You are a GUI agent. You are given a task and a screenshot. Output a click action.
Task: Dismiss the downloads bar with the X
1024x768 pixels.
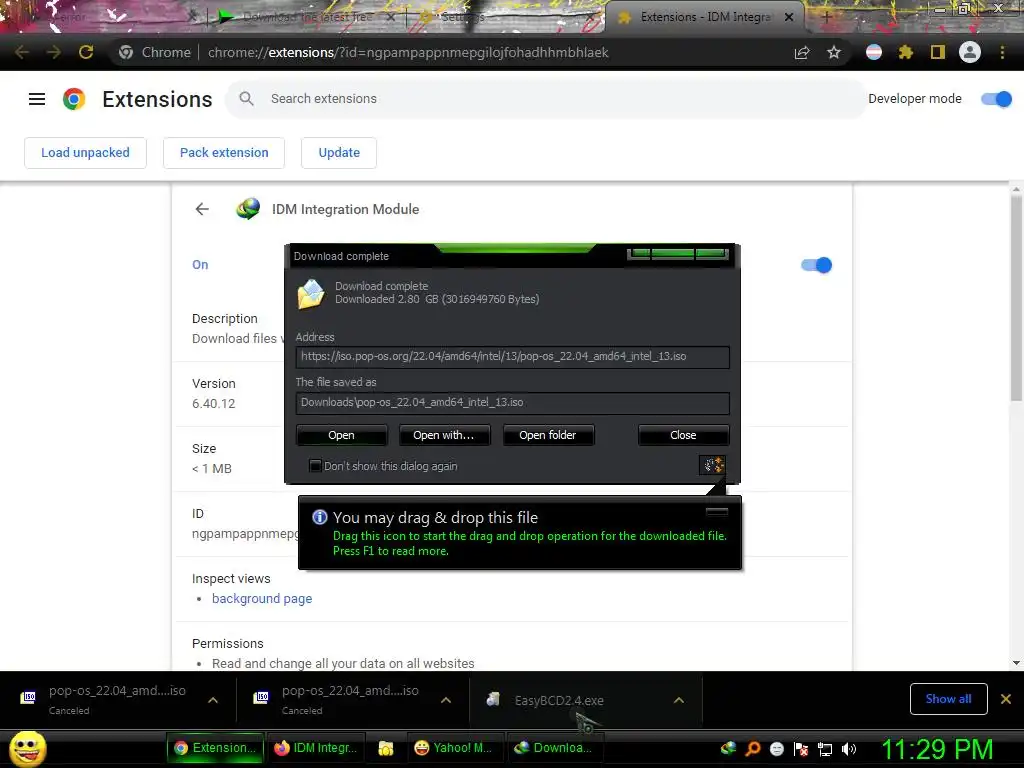coord(1006,699)
